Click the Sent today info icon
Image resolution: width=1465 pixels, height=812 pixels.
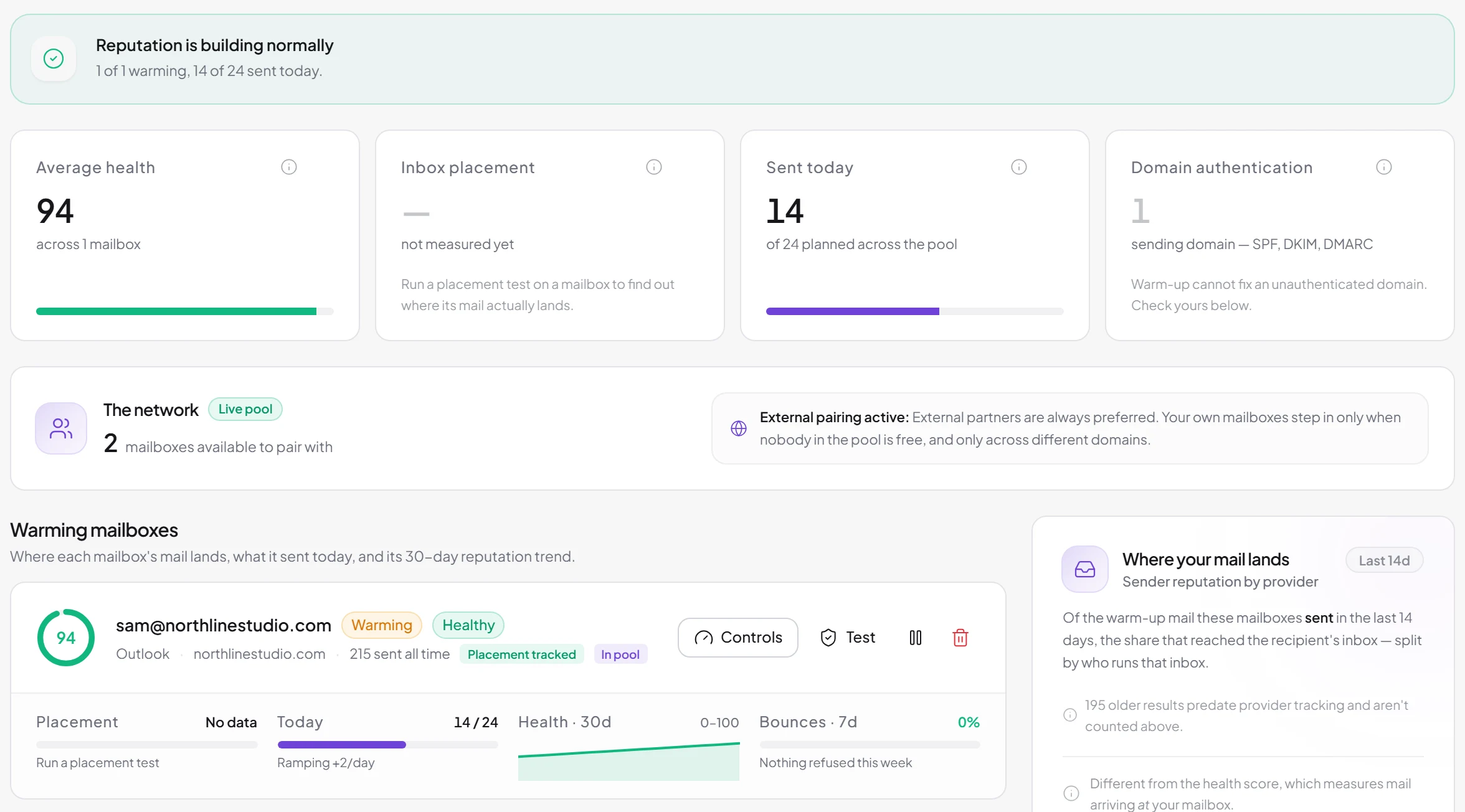tap(1019, 167)
